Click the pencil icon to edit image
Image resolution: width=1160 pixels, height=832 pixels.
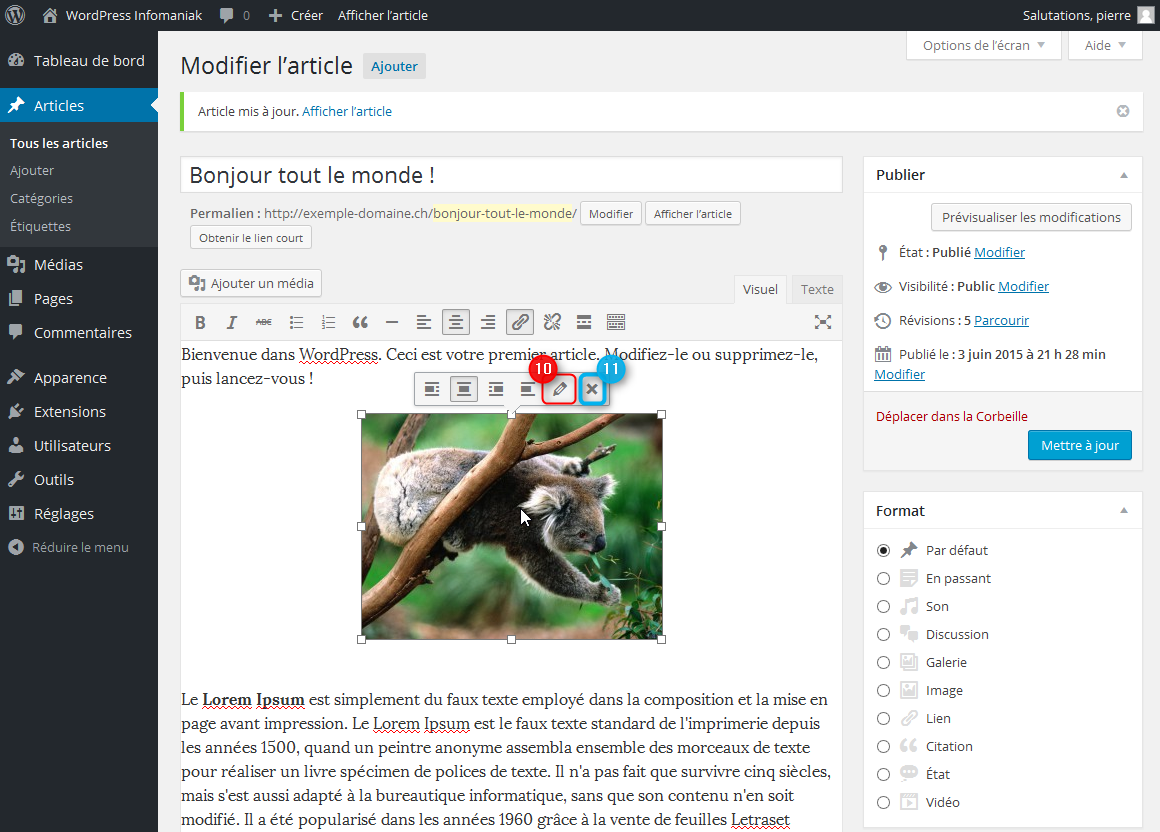coord(560,389)
